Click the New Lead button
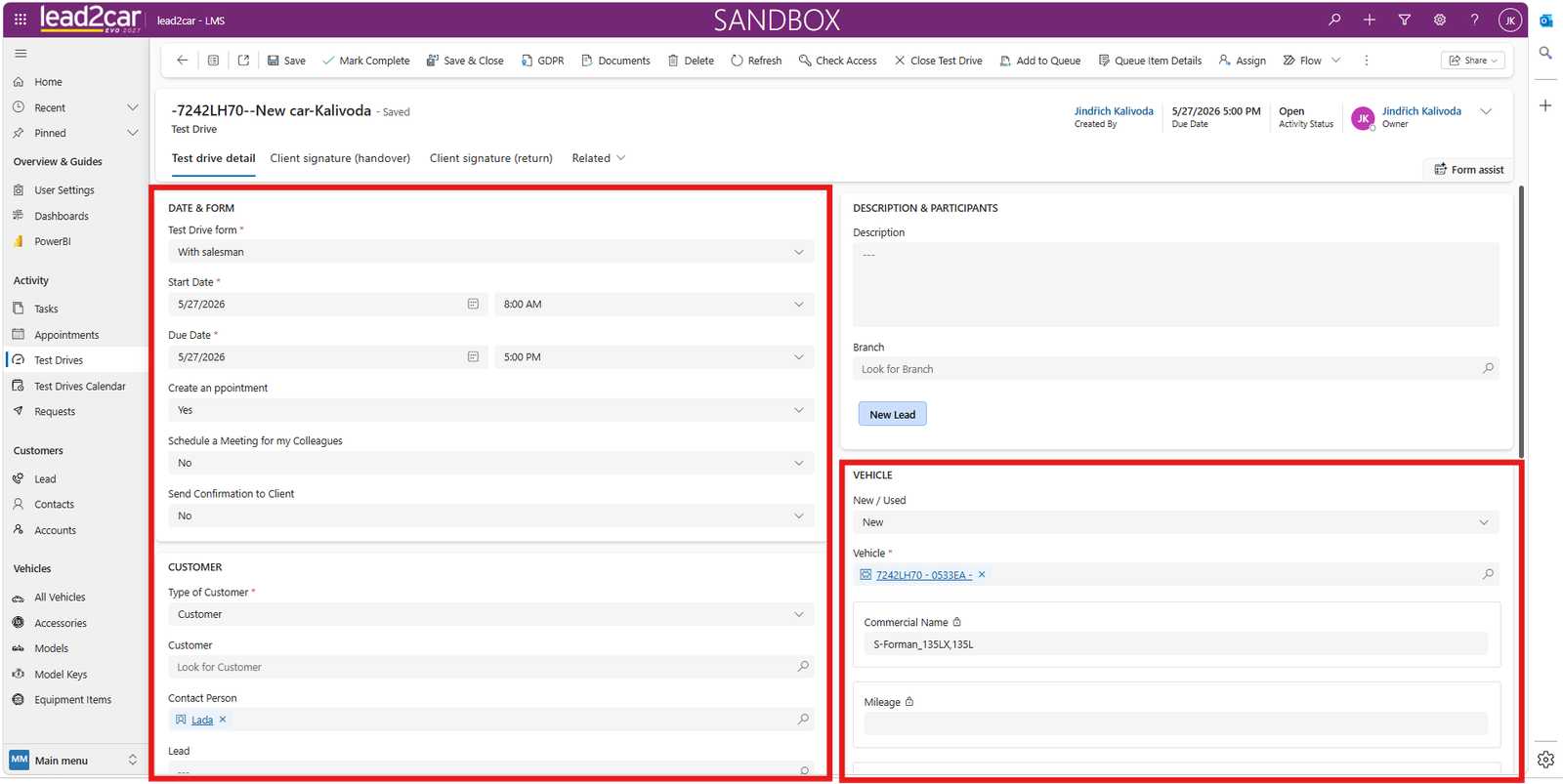 coord(893,414)
